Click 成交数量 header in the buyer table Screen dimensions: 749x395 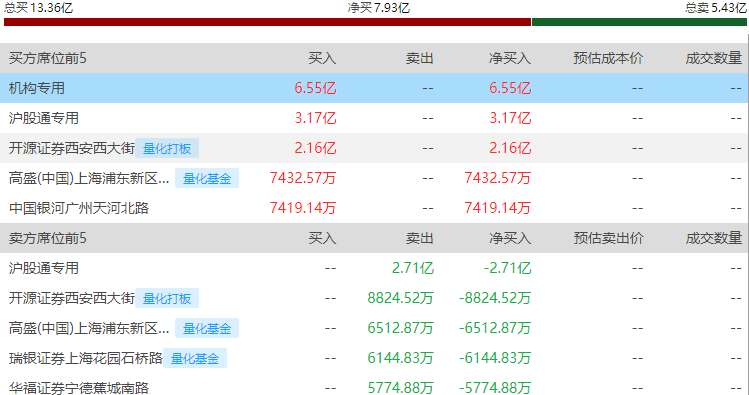714,58
